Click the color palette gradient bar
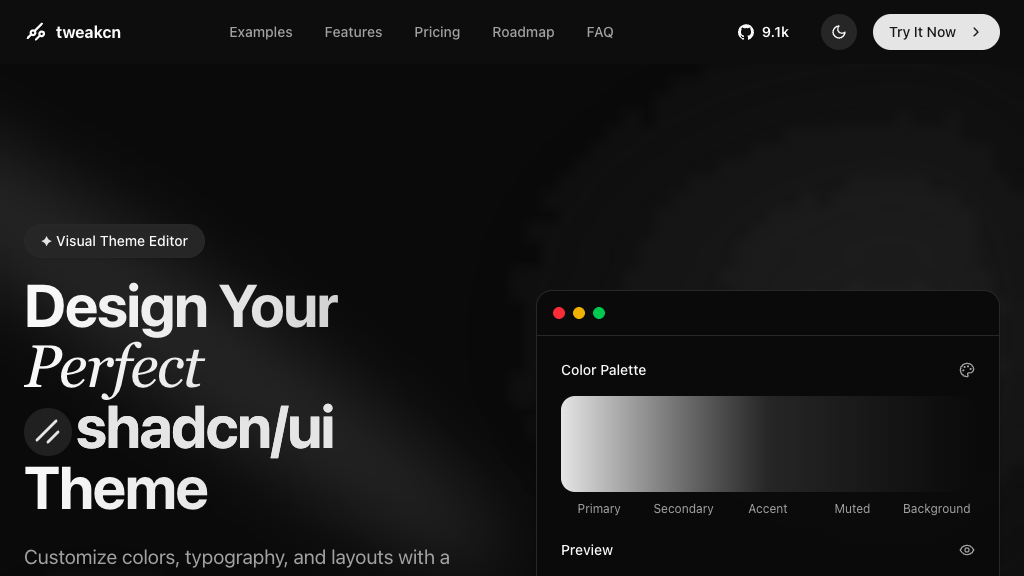Screen dimensions: 1024x576 coord(767,444)
